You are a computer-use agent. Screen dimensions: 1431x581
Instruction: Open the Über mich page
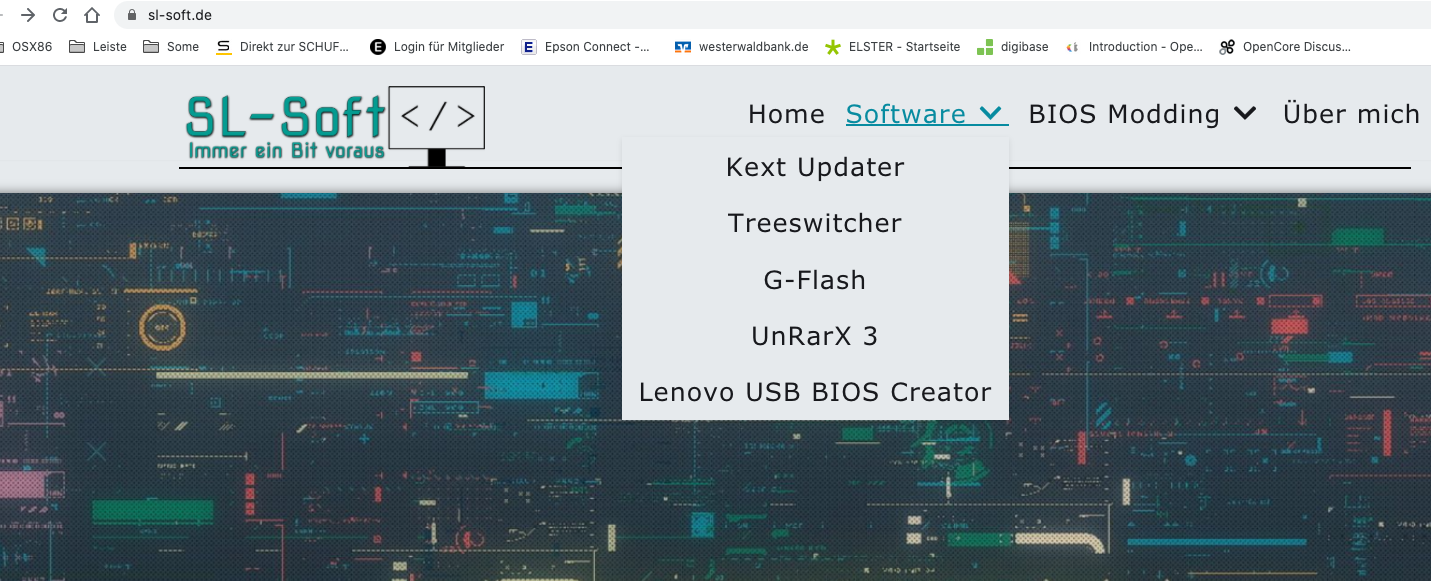coord(1351,114)
